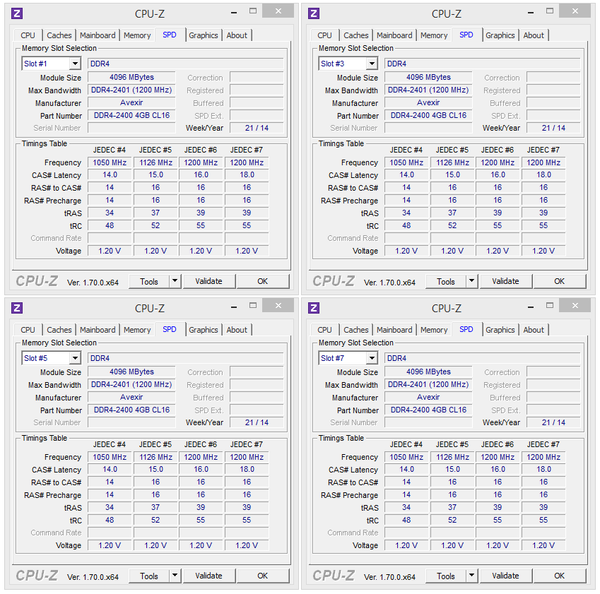The image size is (600, 594).
Task: Click Tools button in Slot #7 window
Action: pos(446,576)
